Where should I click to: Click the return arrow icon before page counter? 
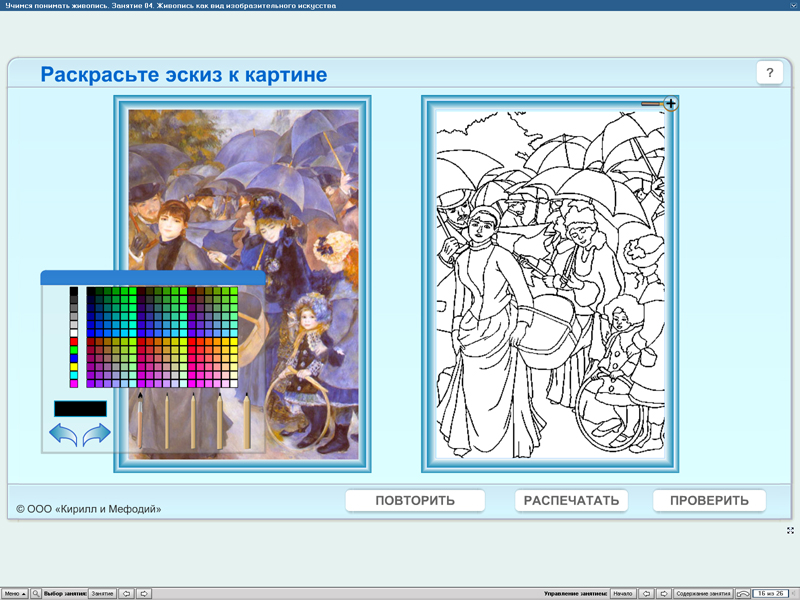point(743,593)
